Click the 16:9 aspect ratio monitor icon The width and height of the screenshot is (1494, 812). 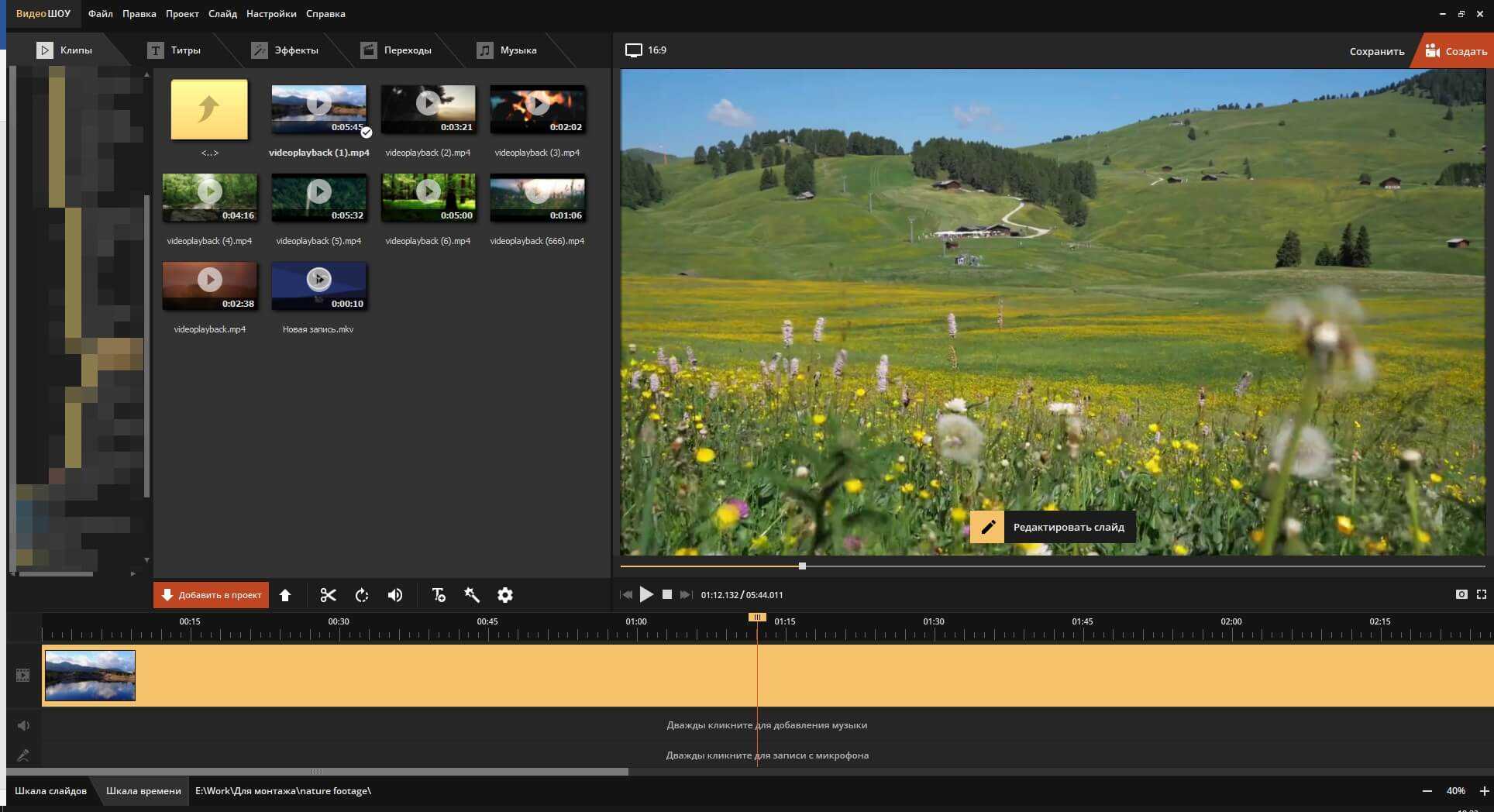pos(634,50)
